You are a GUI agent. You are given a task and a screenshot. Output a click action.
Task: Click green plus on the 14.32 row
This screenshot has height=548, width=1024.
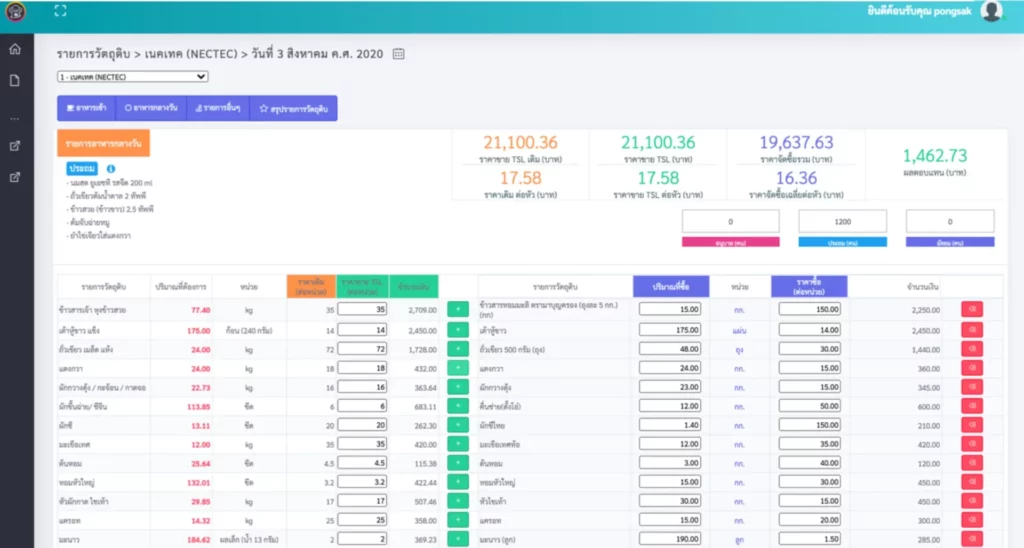pyautogui.click(x=458, y=520)
